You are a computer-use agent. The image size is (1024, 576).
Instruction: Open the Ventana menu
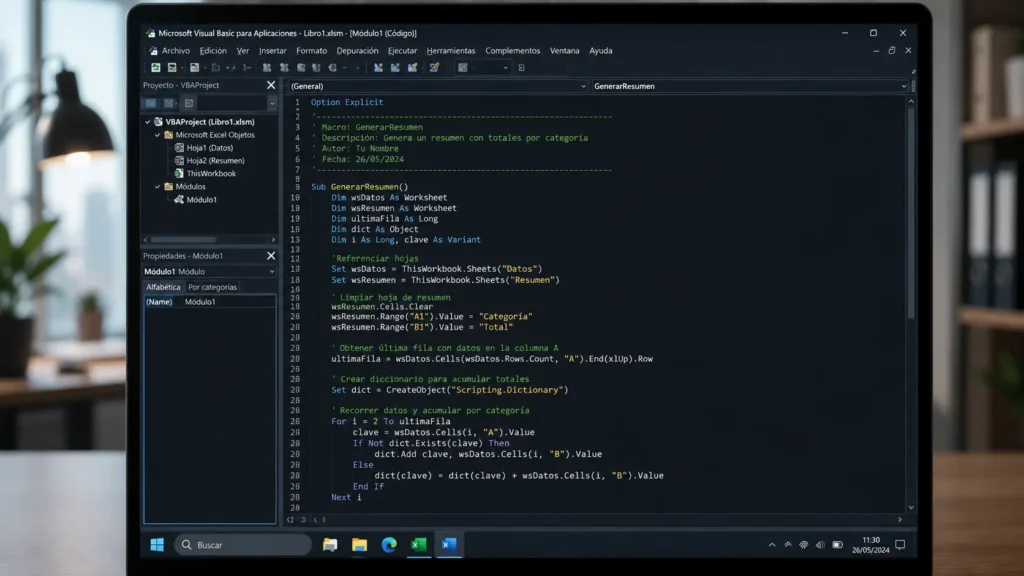coord(564,50)
